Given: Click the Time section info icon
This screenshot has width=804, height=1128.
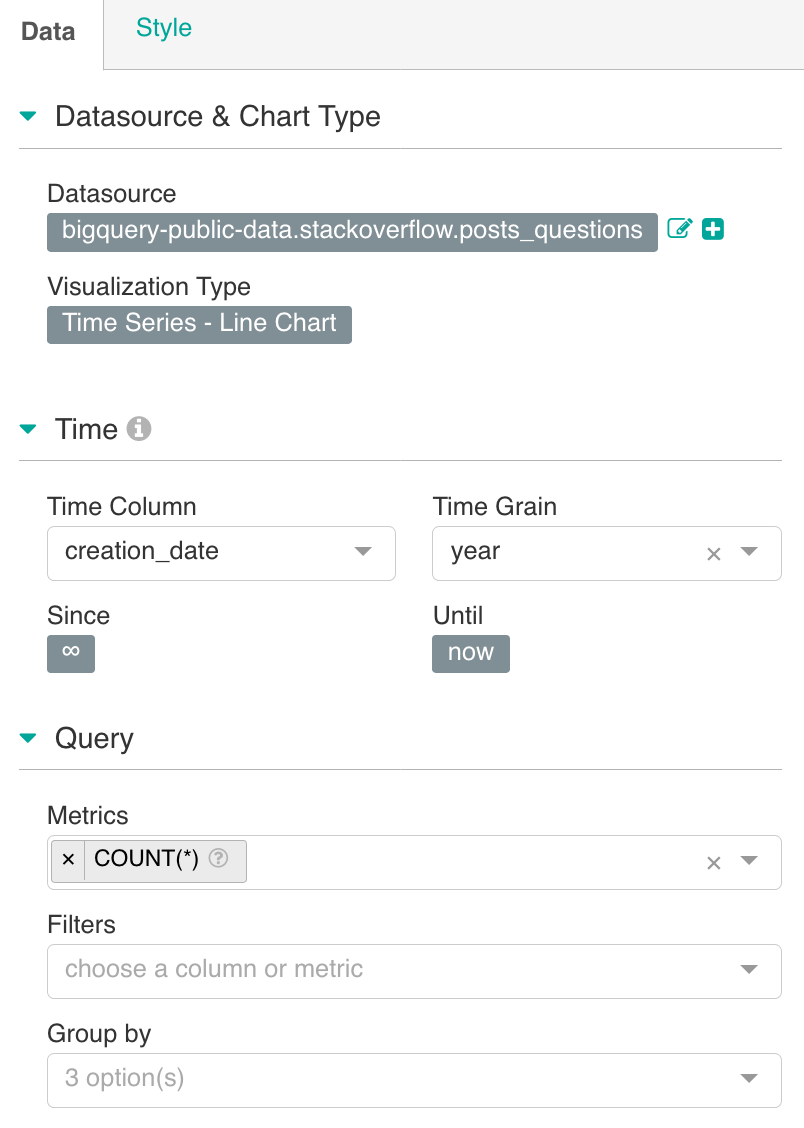Looking at the screenshot, I should [x=140, y=429].
